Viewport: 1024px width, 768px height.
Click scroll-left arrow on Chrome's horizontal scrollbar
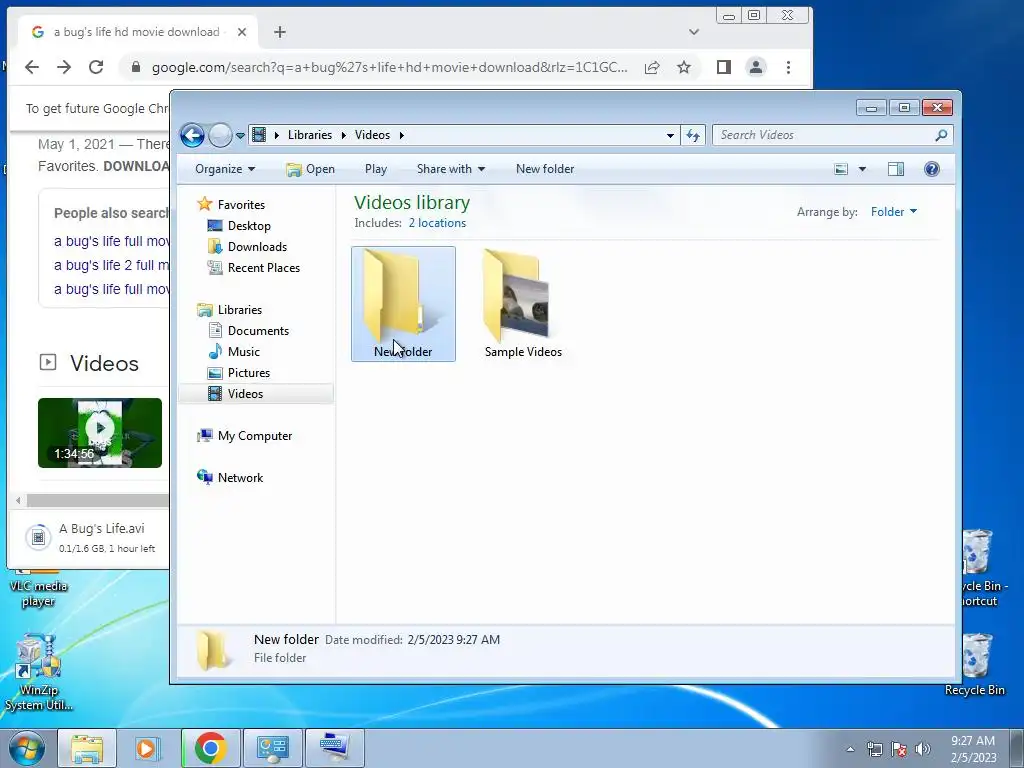tap(18, 501)
